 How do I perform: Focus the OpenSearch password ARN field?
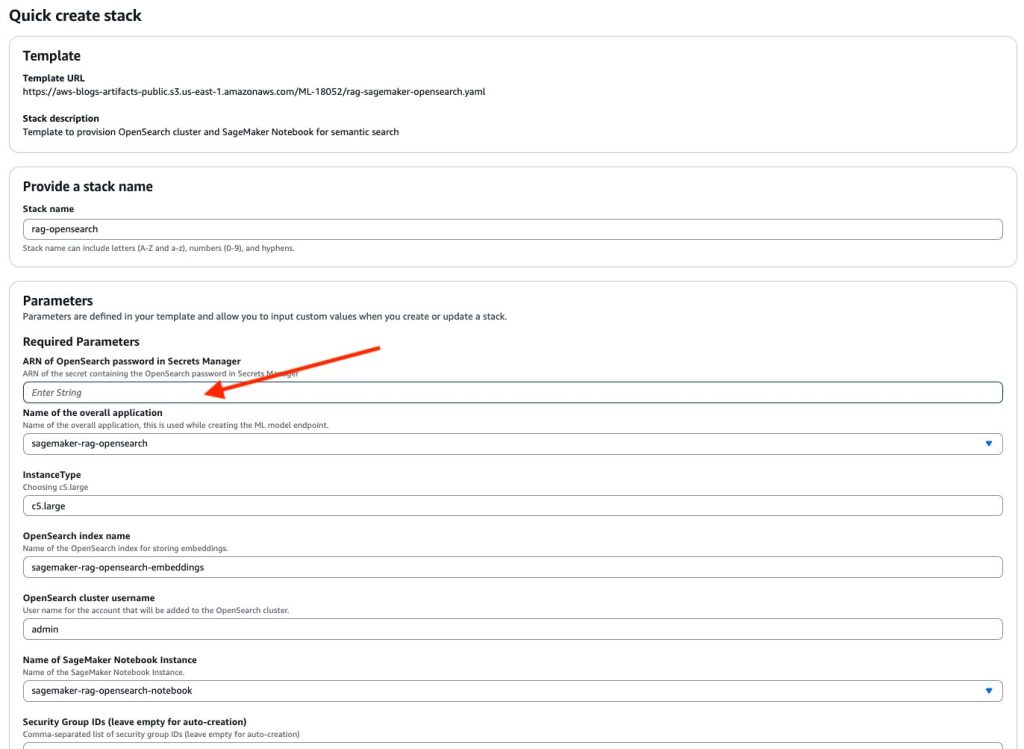pyautogui.click(x=513, y=392)
